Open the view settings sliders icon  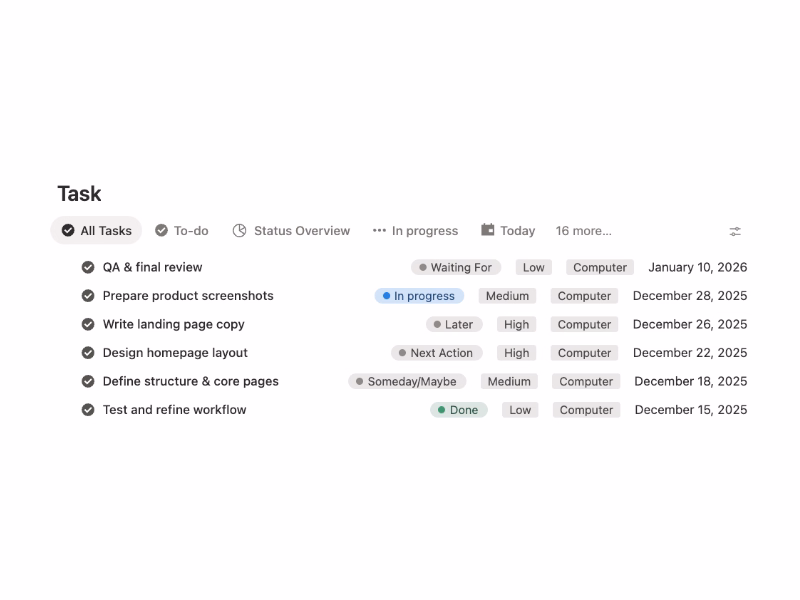pyautogui.click(x=735, y=231)
